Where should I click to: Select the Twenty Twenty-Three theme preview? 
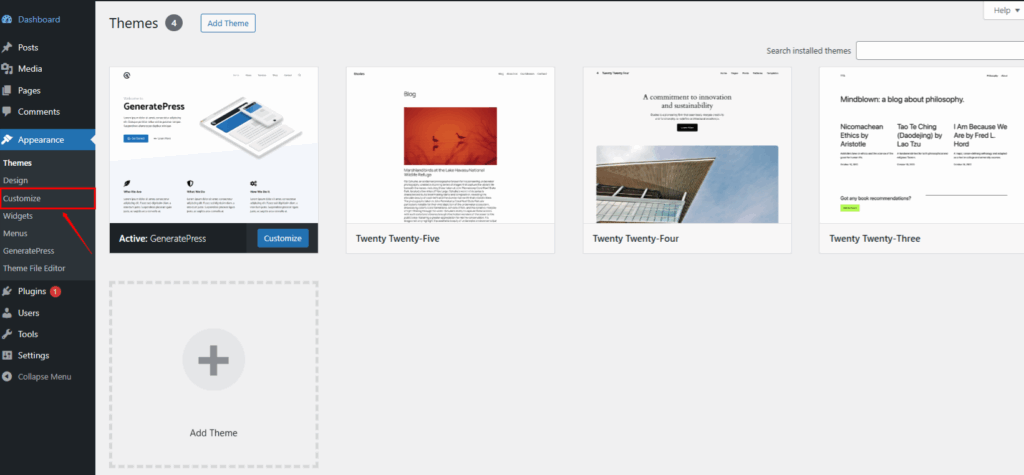(923, 145)
